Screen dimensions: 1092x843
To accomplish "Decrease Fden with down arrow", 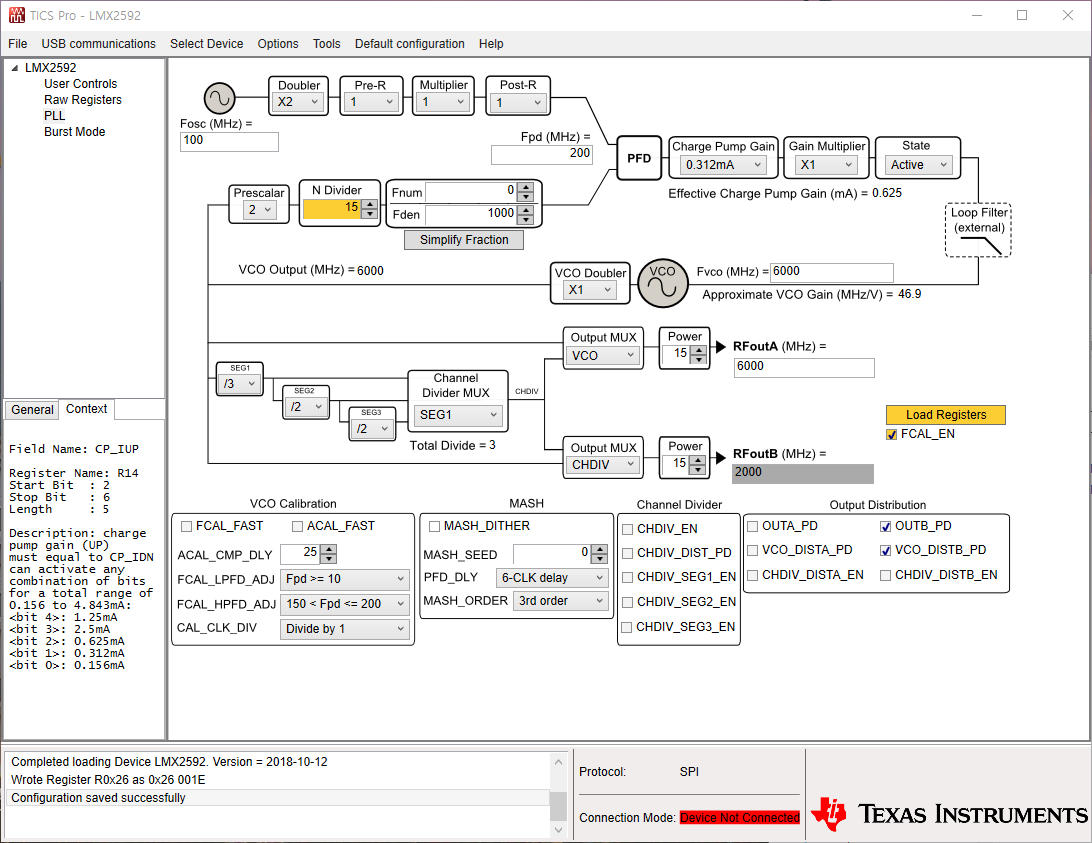I will click(x=526, y=219).
